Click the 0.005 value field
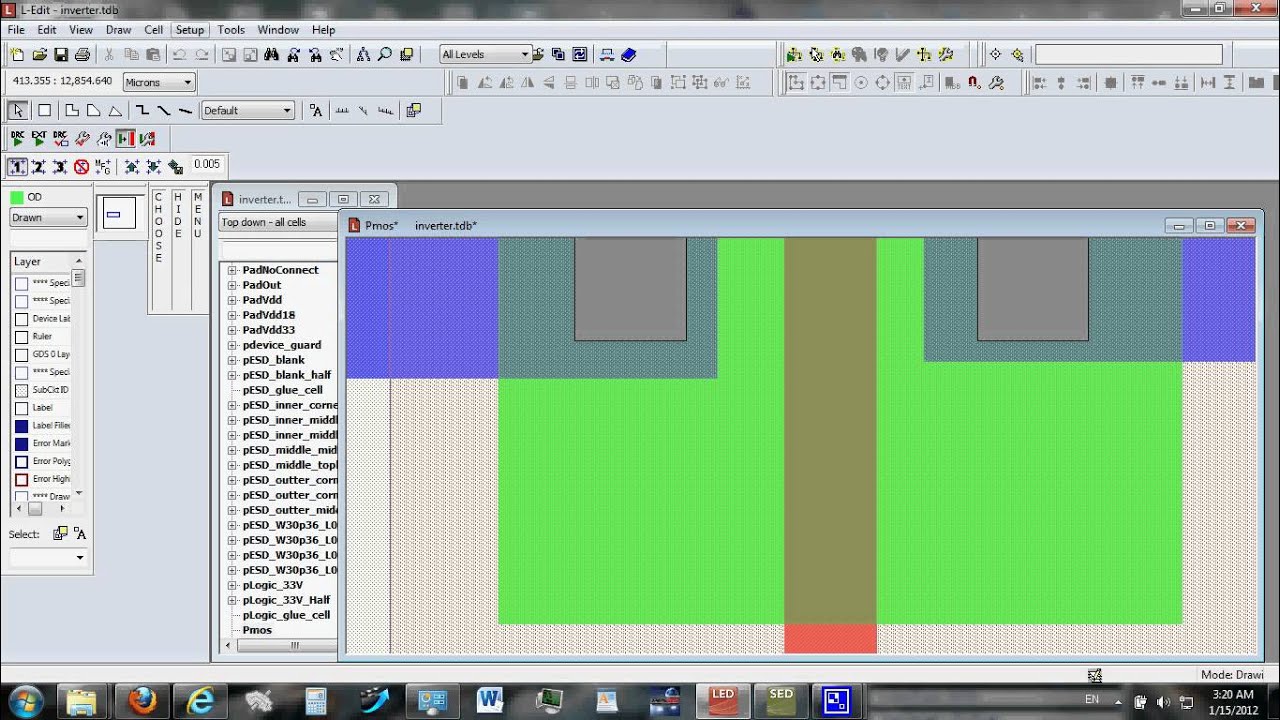The width and height of the screenshot is (1280, 720). [x=207, y=165]
